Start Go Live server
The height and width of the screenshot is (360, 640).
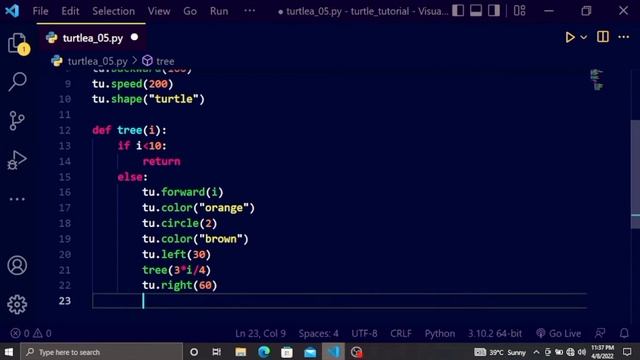[558, 333]
